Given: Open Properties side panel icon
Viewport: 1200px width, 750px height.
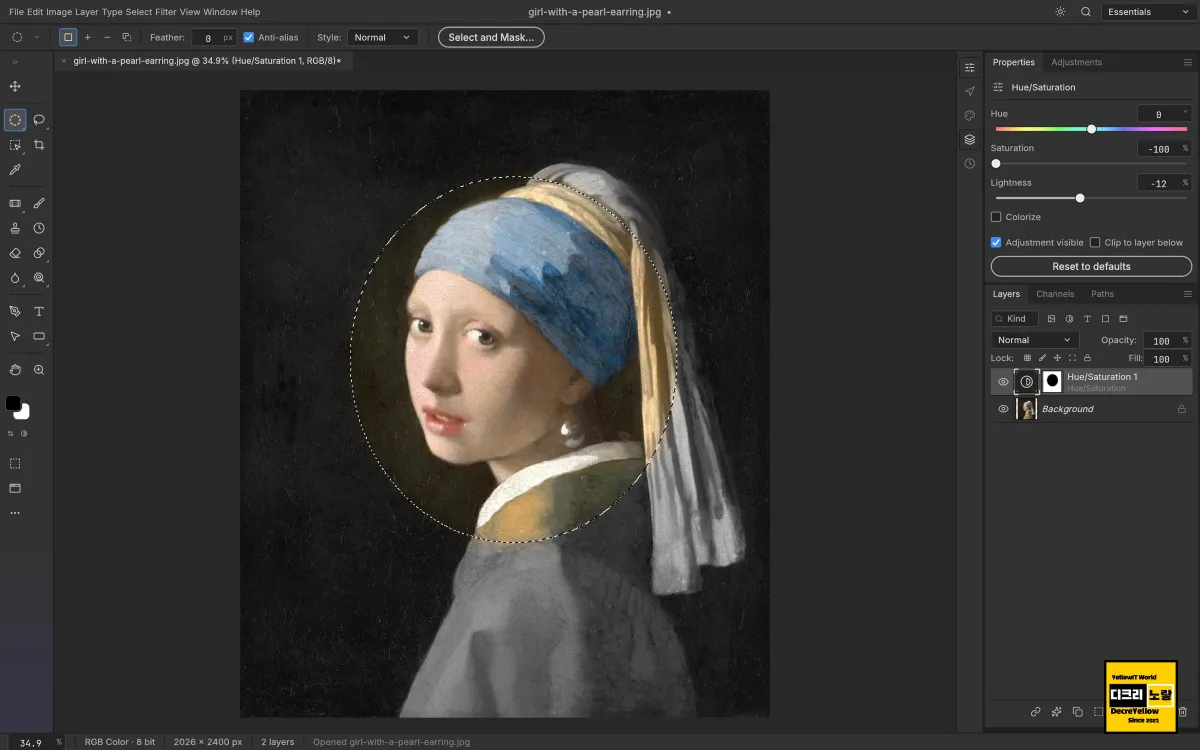Looking at the screenshot, I should tap(969, 67).
